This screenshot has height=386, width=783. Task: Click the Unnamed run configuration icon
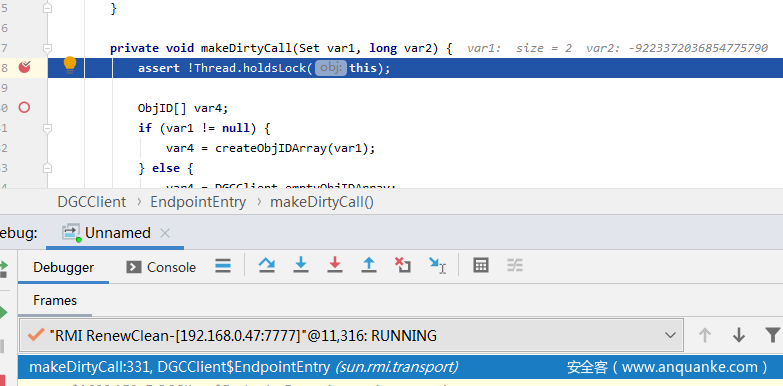(x=71, y=233)
